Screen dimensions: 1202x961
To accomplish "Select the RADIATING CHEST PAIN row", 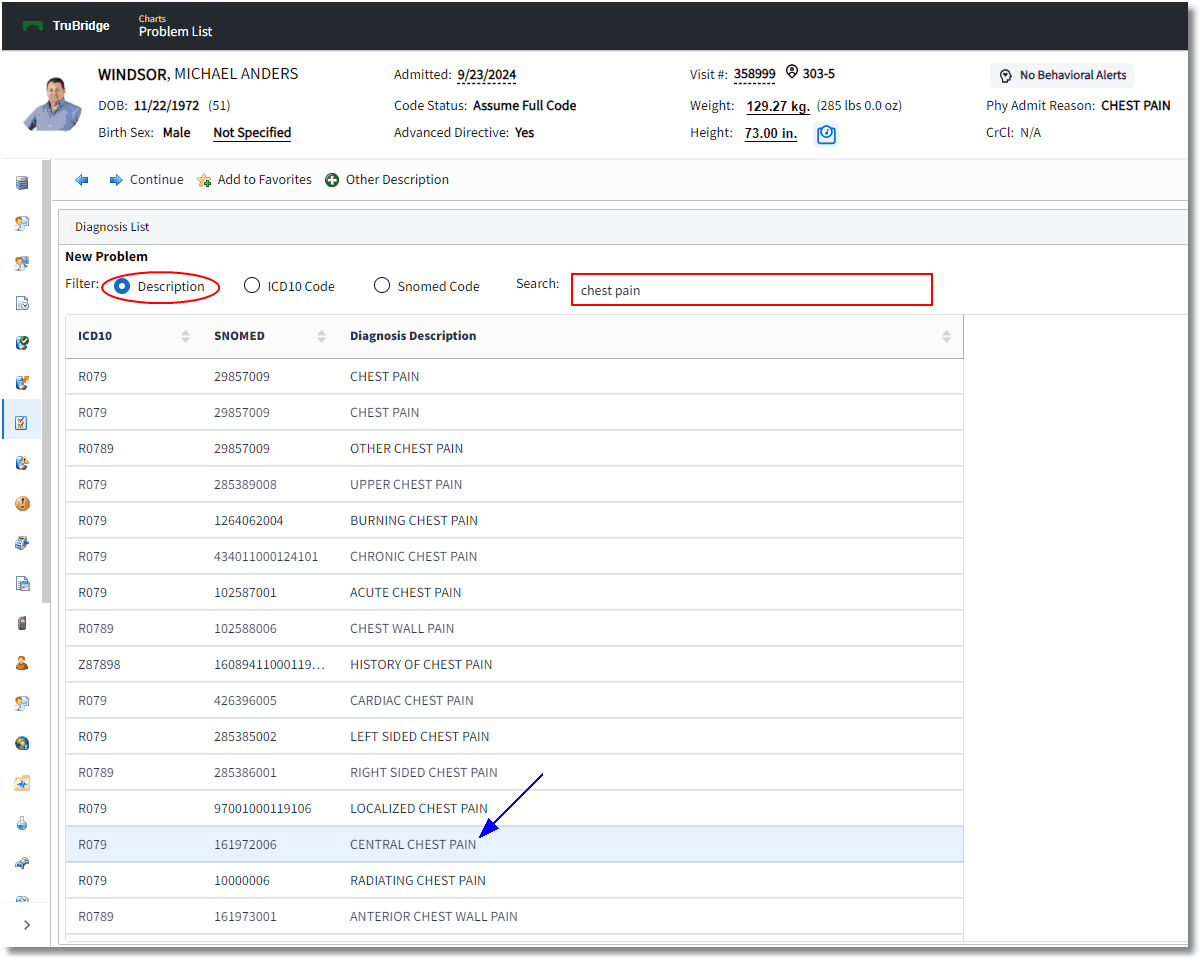I will tap(514, 880).
